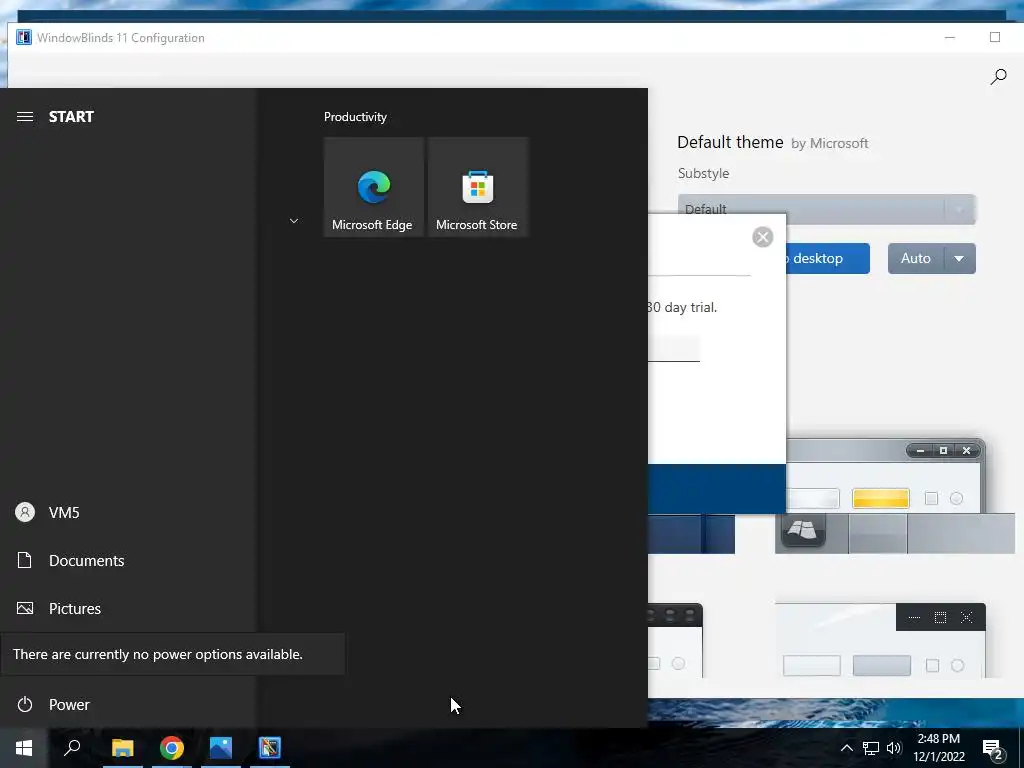Screen dimensions: 1024x768
Task: Click the 'by Microsoft' author text
Action: [829, 143]
